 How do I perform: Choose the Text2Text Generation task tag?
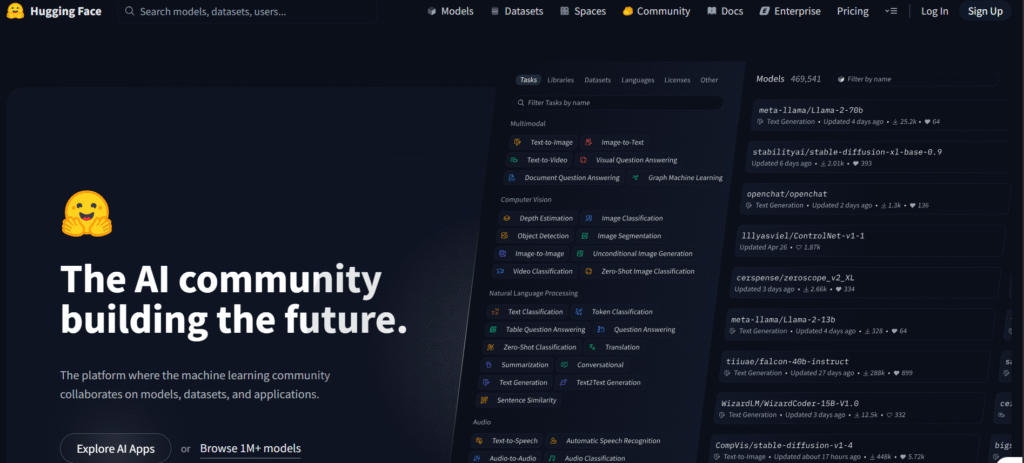[600, 383]
